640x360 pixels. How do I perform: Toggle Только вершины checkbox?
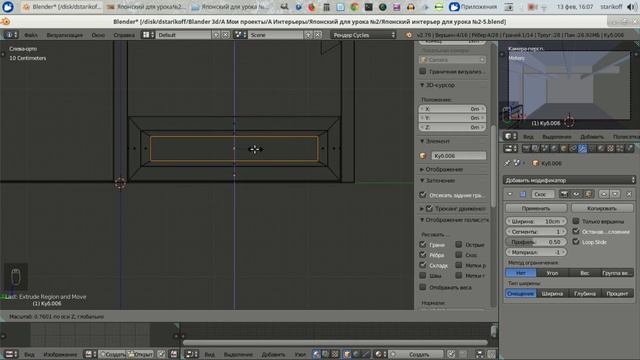click(x=576, y=221)
